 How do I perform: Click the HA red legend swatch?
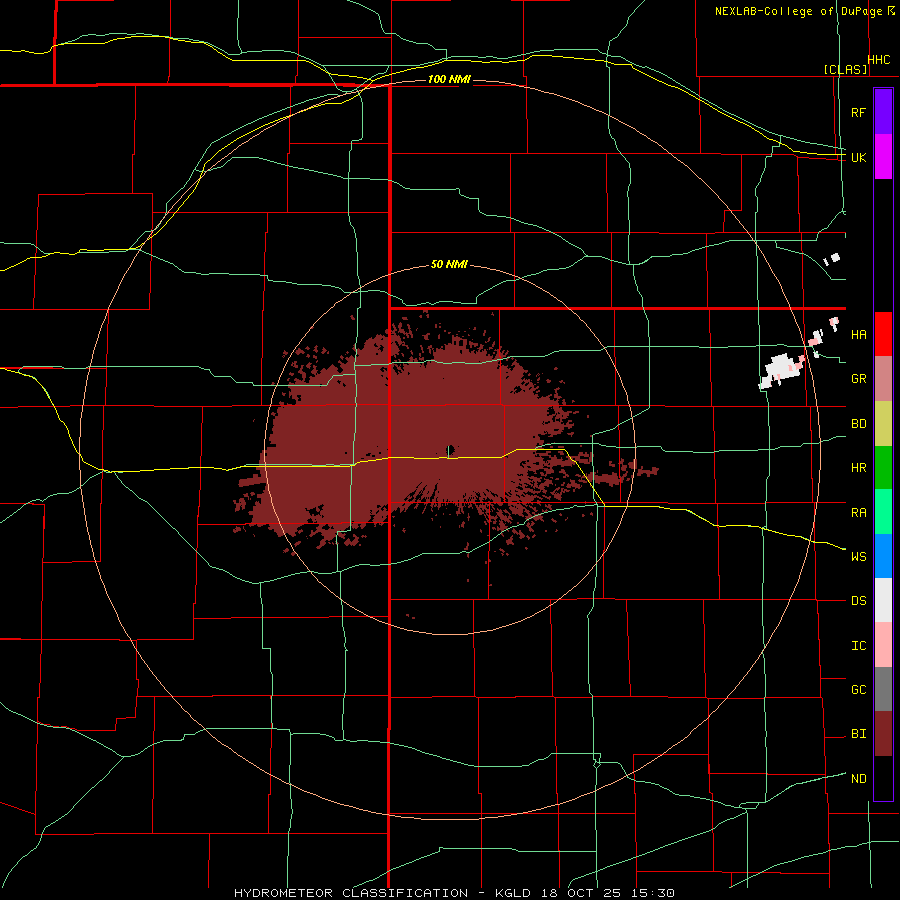[x=883, y=334]
